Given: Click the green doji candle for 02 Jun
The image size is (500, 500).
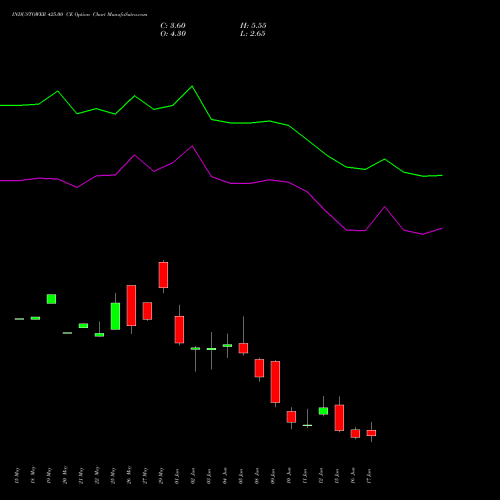Looking at the screenshot, I should 195,348.
